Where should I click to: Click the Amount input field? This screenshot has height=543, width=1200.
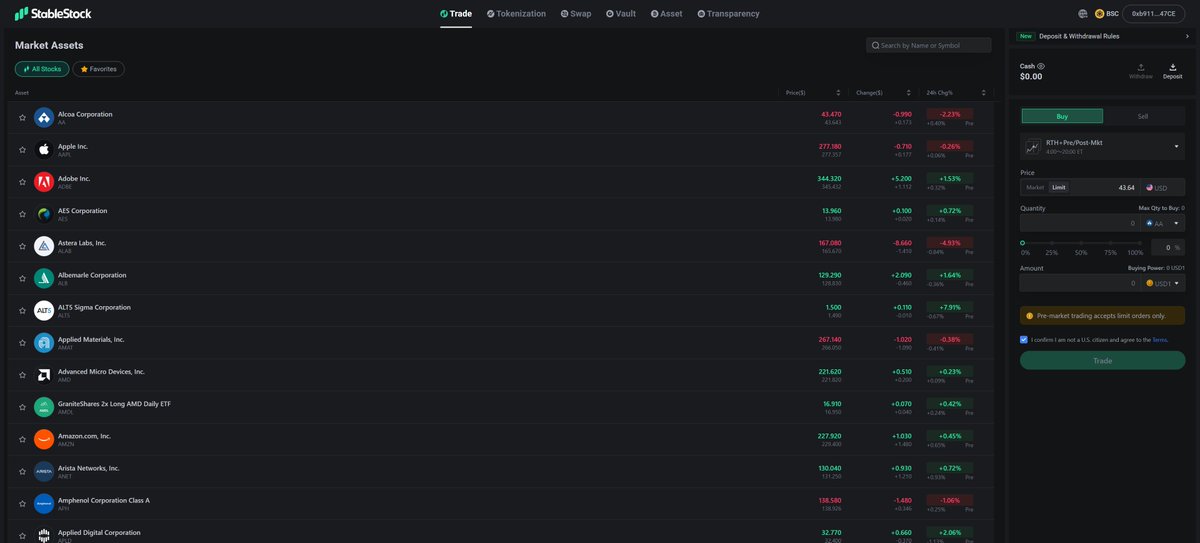(1080, 284)
